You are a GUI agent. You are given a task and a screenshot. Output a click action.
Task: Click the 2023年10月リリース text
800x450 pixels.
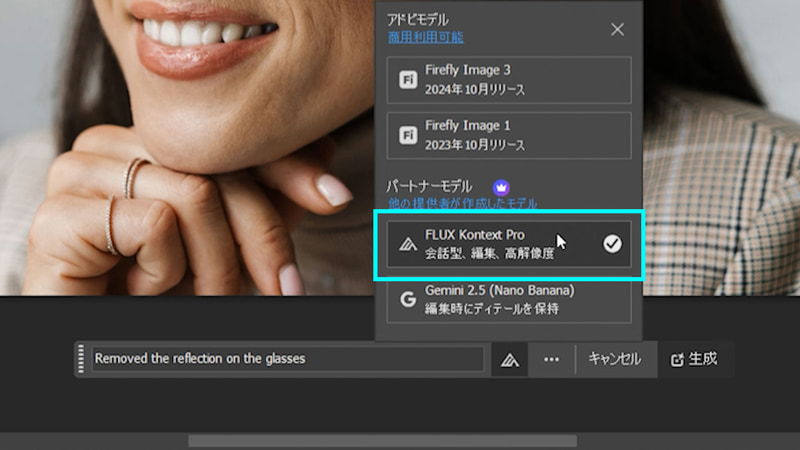pos(475,145)
